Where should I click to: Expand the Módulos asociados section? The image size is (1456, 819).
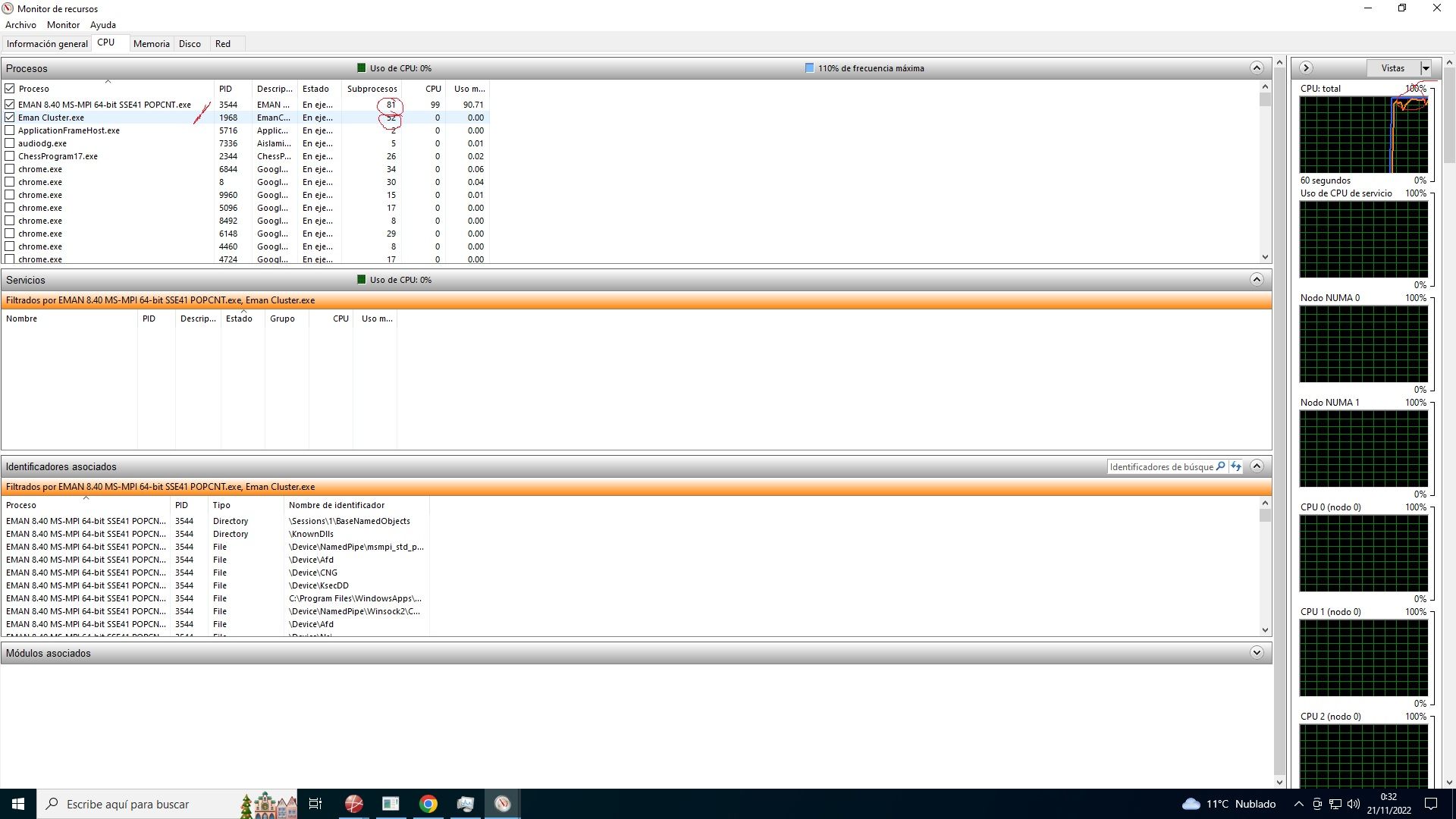click(x=1257, y=653)
